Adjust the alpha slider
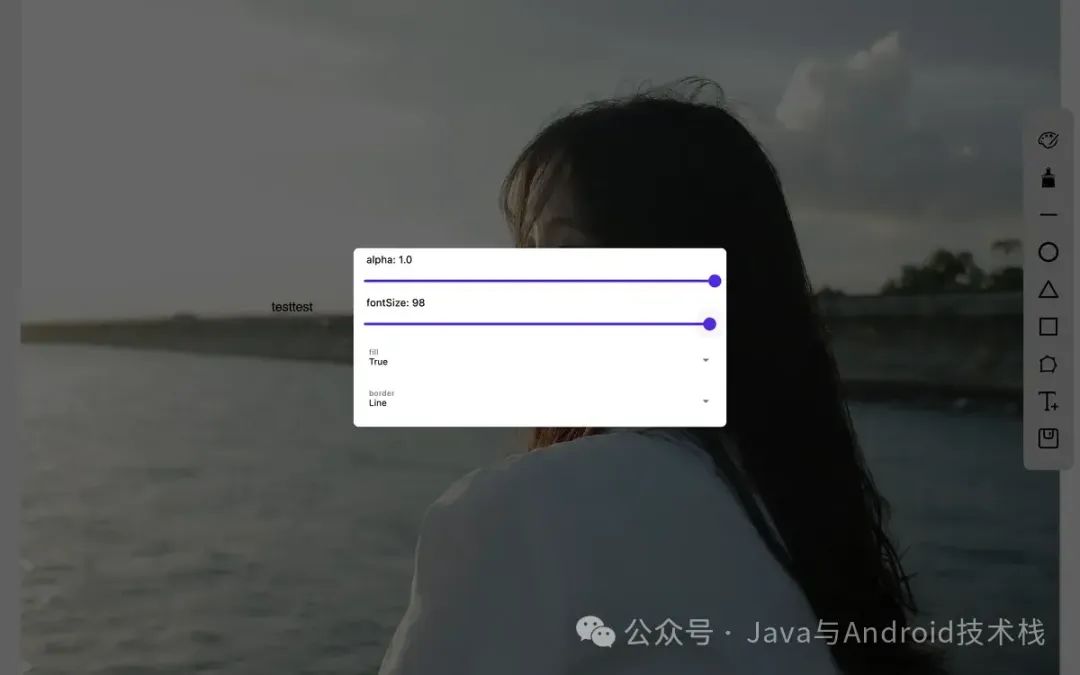Viewport: 1080px width, 675px height. pyautogui.click(x=542, y=281)
